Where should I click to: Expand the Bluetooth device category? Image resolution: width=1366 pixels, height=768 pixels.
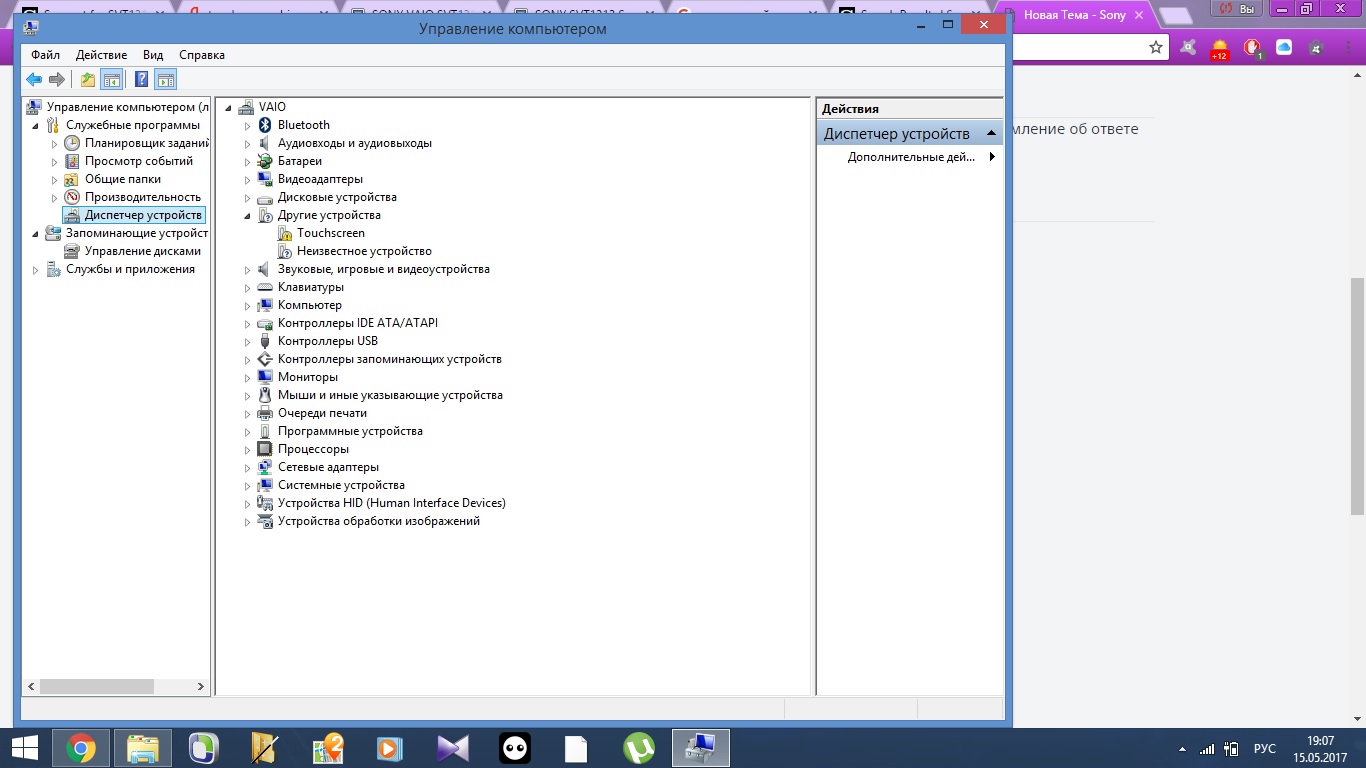248,126
